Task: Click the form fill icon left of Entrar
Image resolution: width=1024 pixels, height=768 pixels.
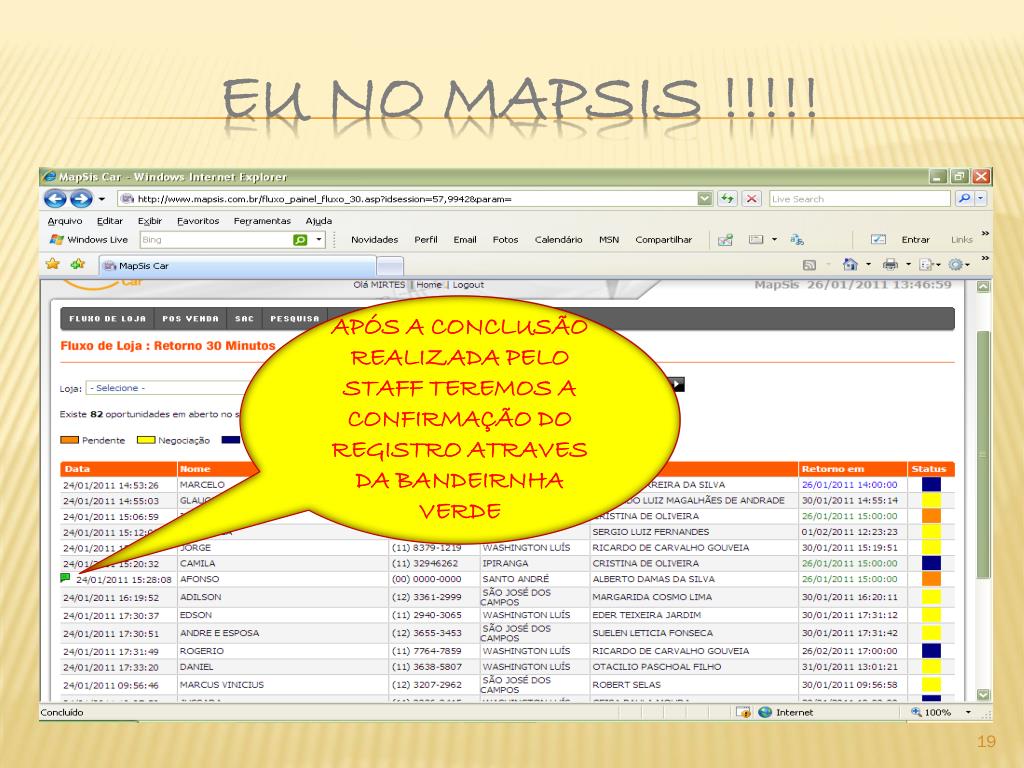Action: [x=878, y=240]
